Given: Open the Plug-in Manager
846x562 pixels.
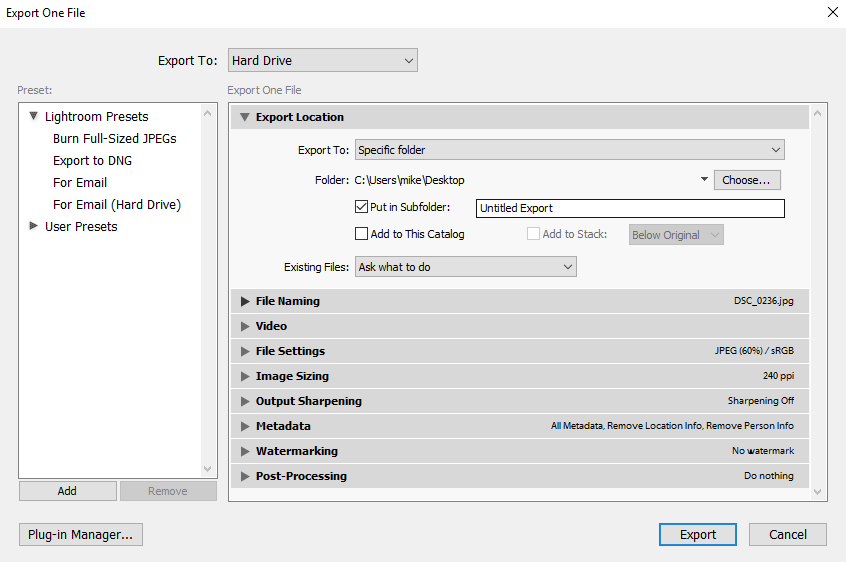Looking at the screenshot, I should 80,535.
